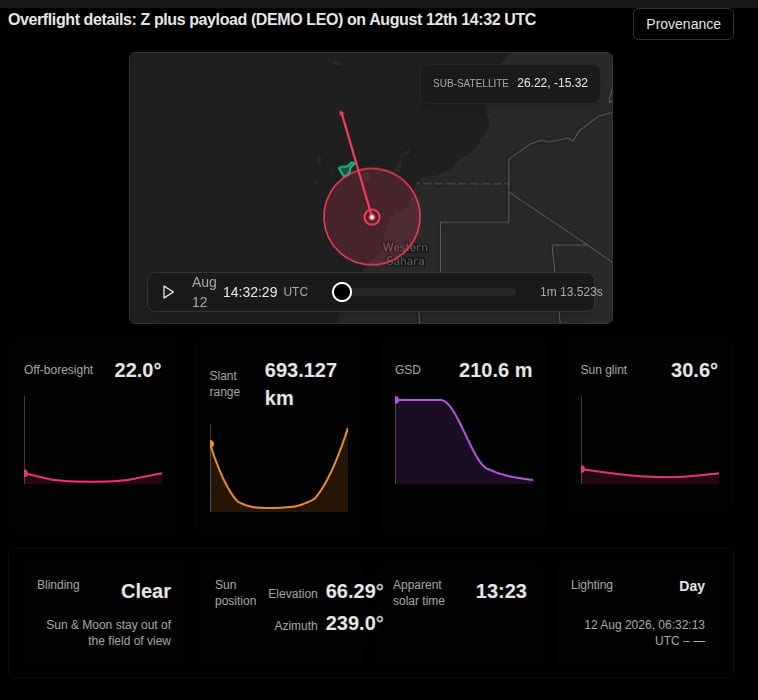Click the Overflight details heading
Viewport: 758px width, 700px height.
pyautogui.click(x=272, y=20)
